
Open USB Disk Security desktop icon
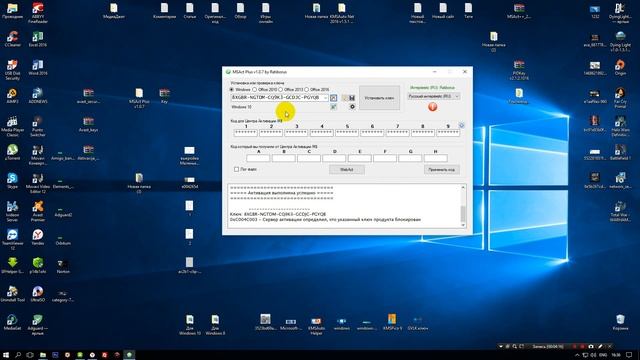click(12, 69)
